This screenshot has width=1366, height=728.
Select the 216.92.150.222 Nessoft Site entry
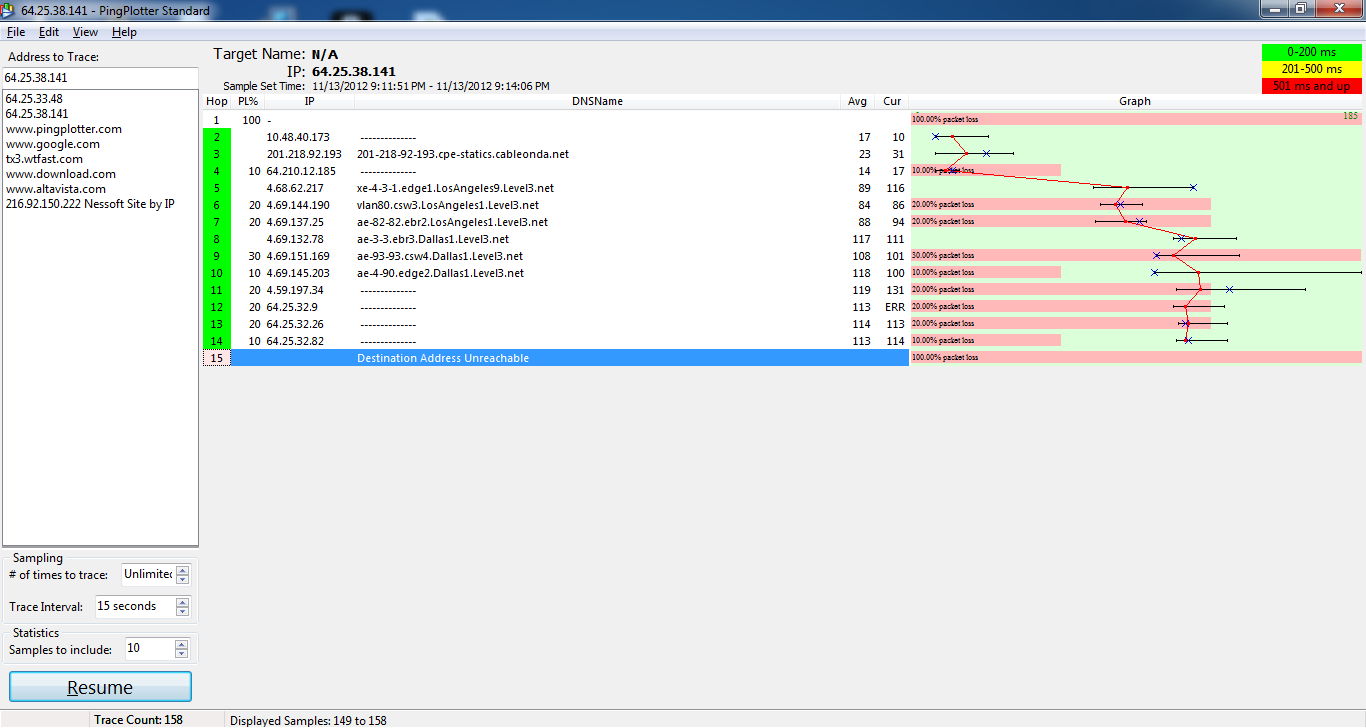[90, 204]
